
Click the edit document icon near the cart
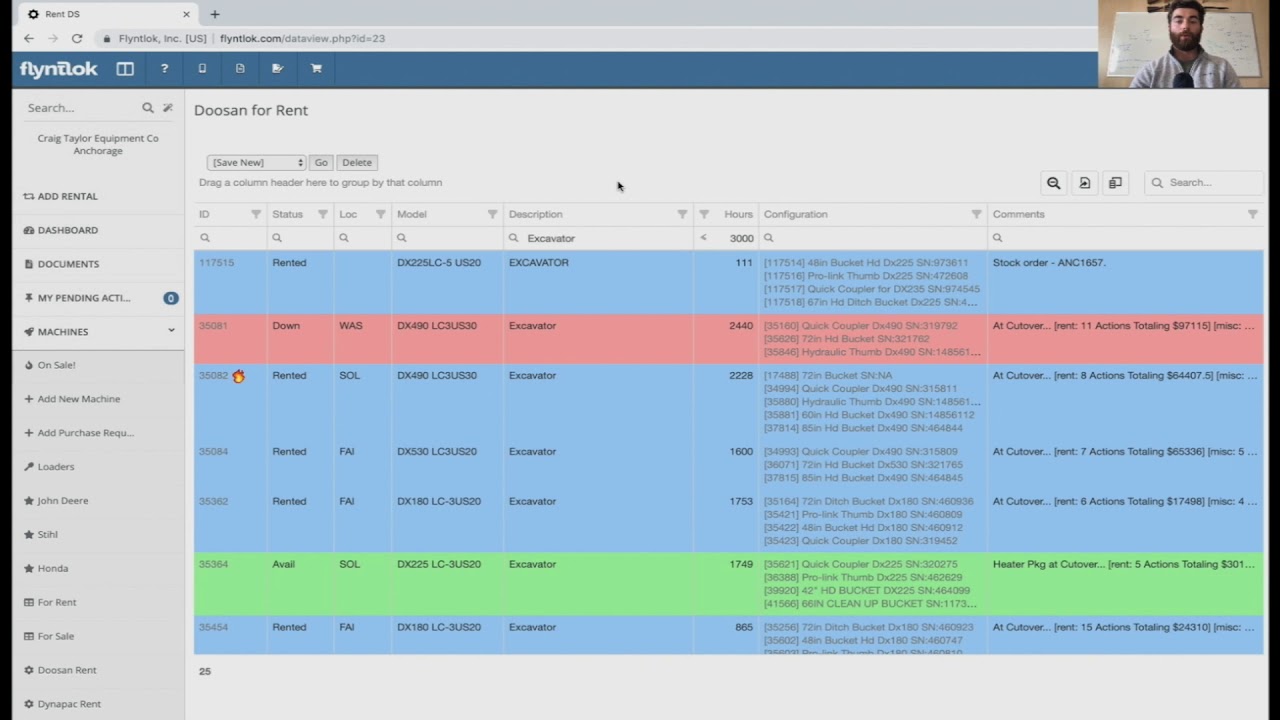coord(277,68)
